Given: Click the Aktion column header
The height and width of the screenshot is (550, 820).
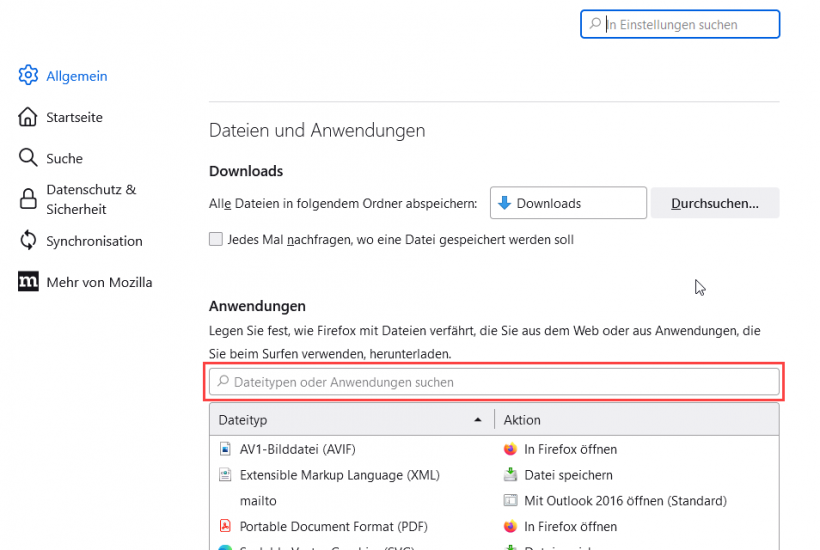Looking at the screenshot, I should (636, 420).
